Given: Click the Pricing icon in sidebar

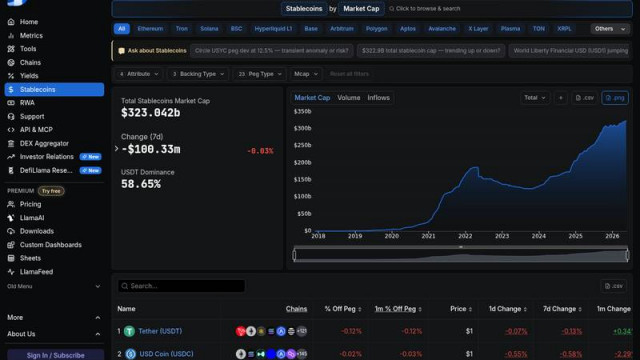Looking at the screenshot, I should [x=11, y=204].
